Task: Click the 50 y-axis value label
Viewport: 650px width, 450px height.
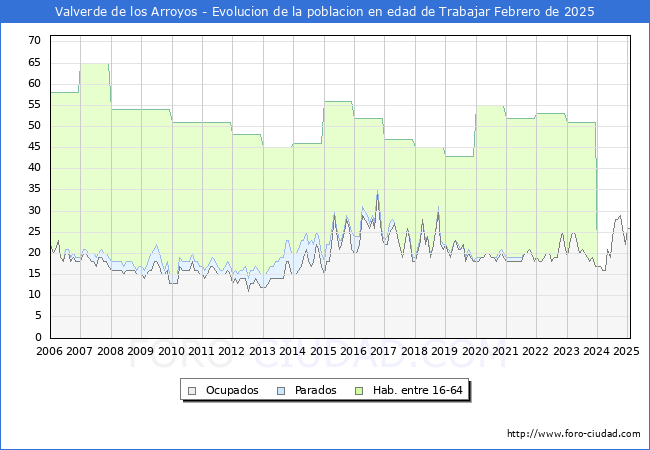Action: pyautogui.click(x=34, y=126)
